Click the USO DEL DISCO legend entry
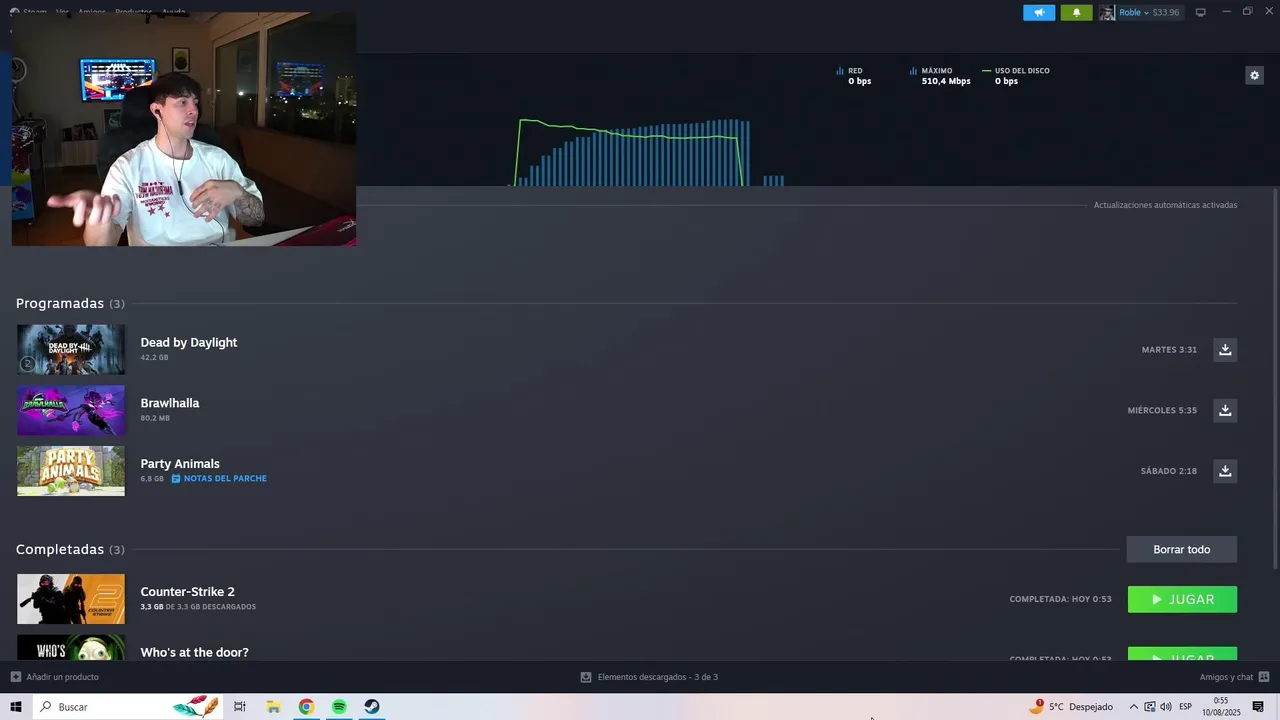Screen dimensions: 1280x720 point(1016,76)
